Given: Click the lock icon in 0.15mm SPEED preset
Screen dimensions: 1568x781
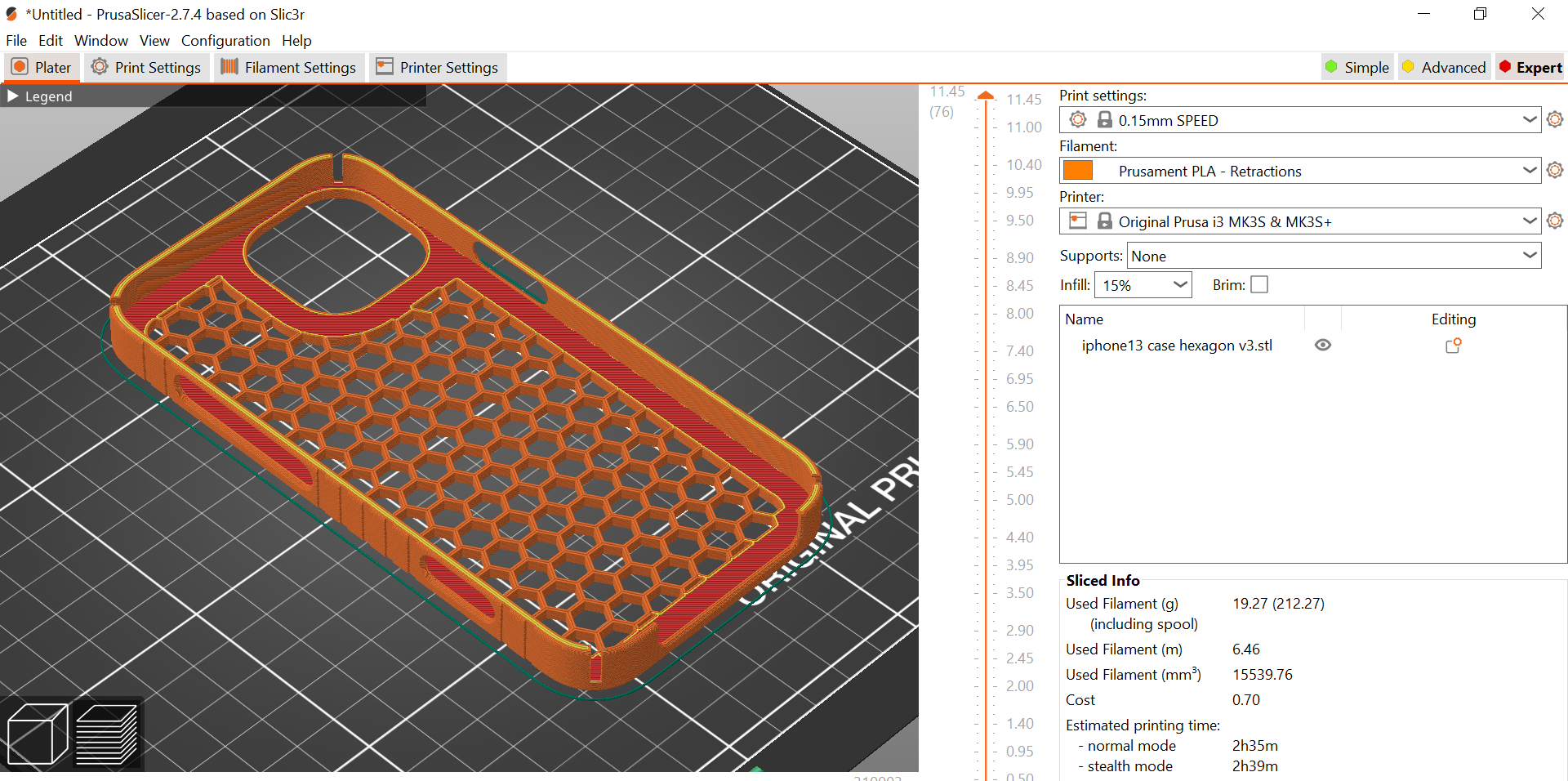Looking at the screenshot, I should point(1105,119).
